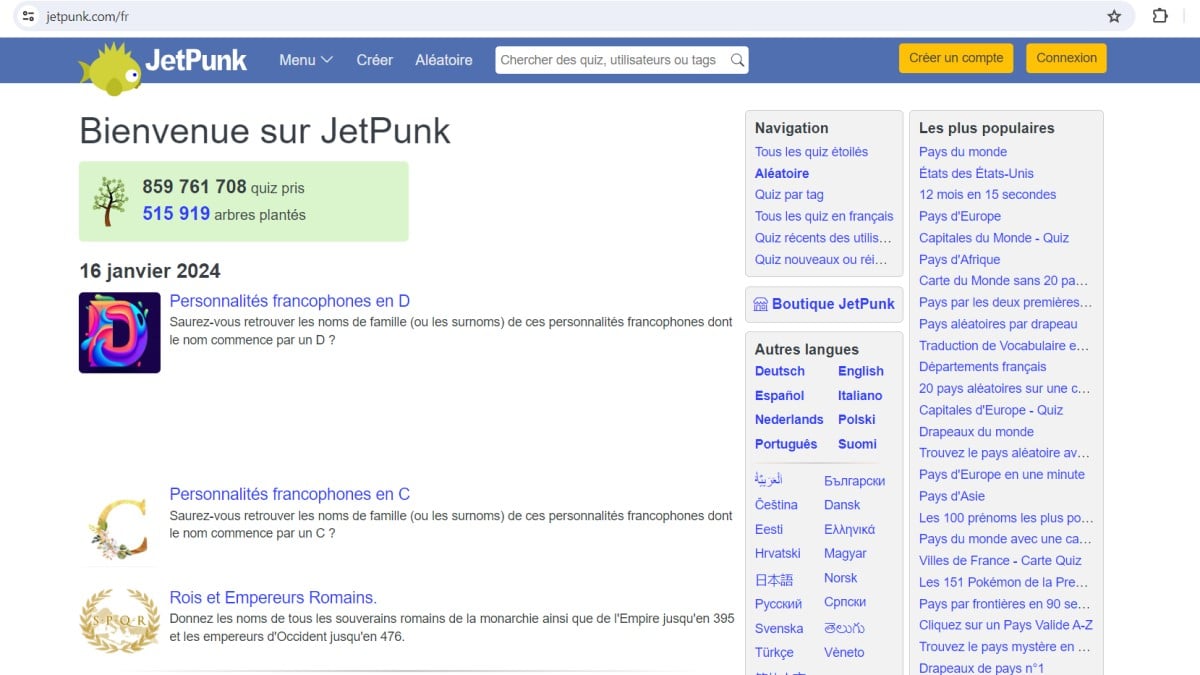1200x675 pixels.
Task: Select Aléatoire in the top navigation bar
Action: tap(444, 60)
